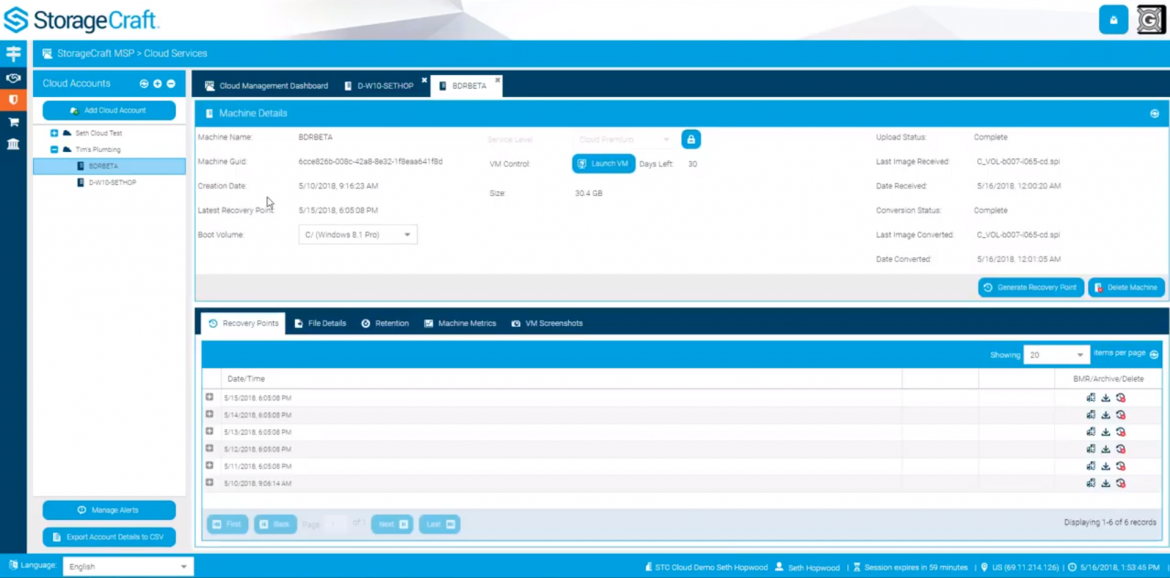Screen dimensions: 1170x578
Task: Expand the first 5/15/2018 recovery point row
Action: point(210,398)
